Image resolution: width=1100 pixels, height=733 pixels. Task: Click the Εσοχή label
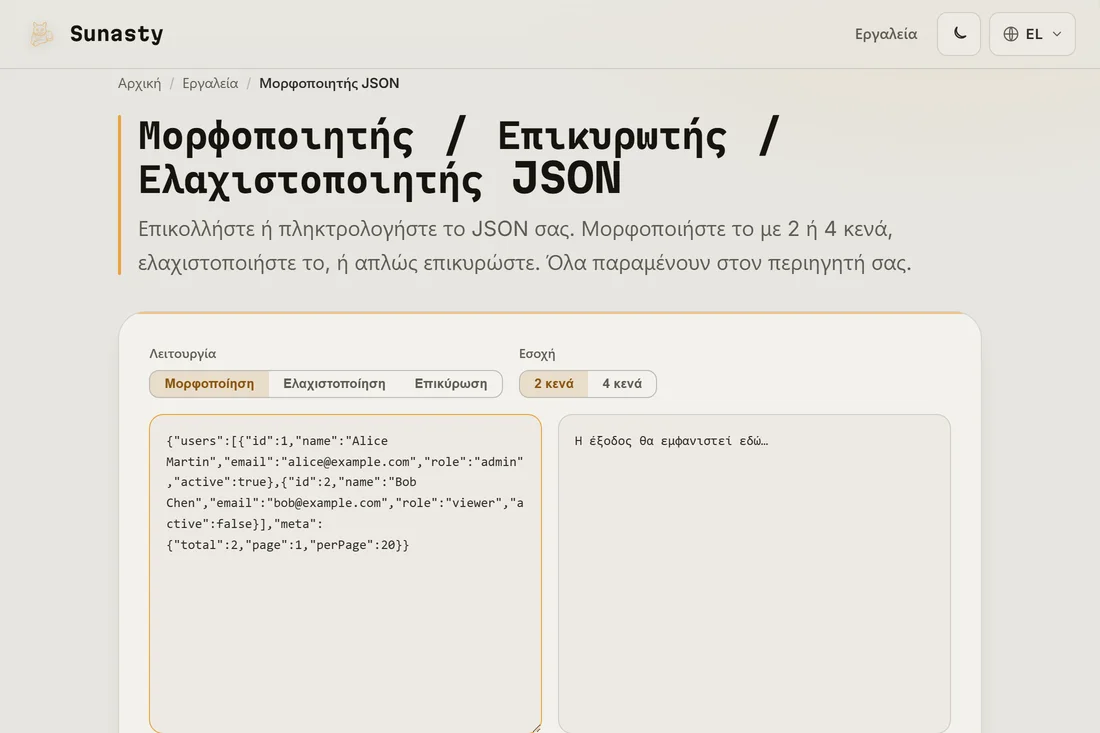[537, 354]
